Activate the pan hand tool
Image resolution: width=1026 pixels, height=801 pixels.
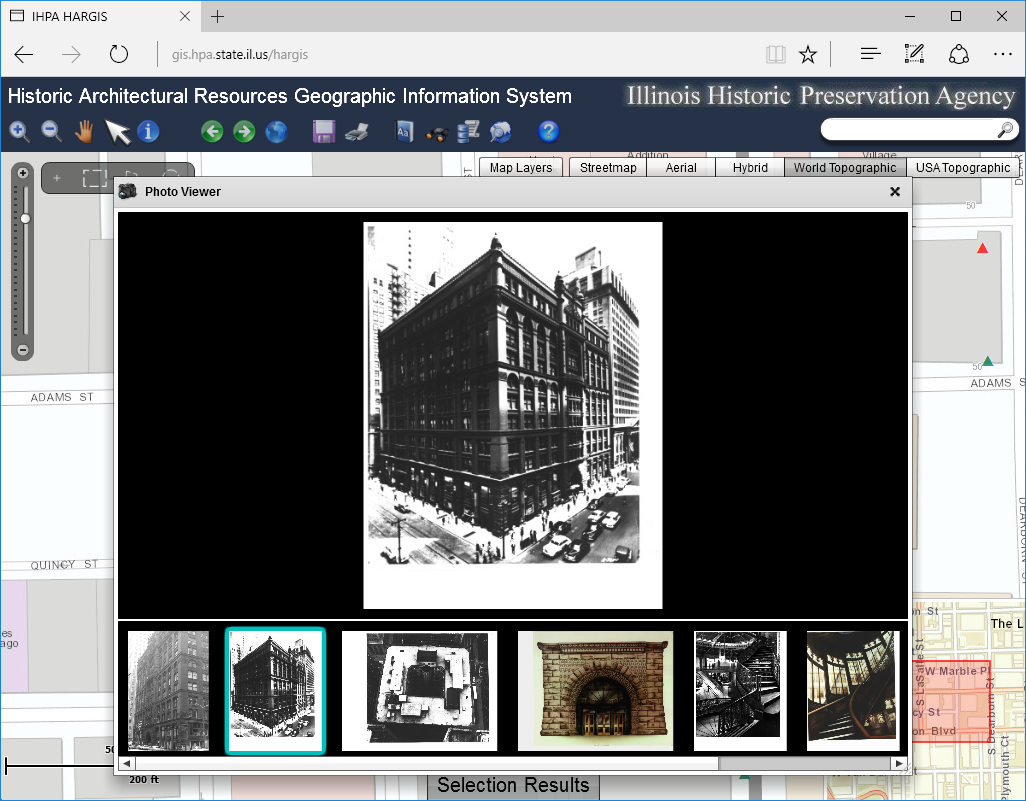pos(84,131)
